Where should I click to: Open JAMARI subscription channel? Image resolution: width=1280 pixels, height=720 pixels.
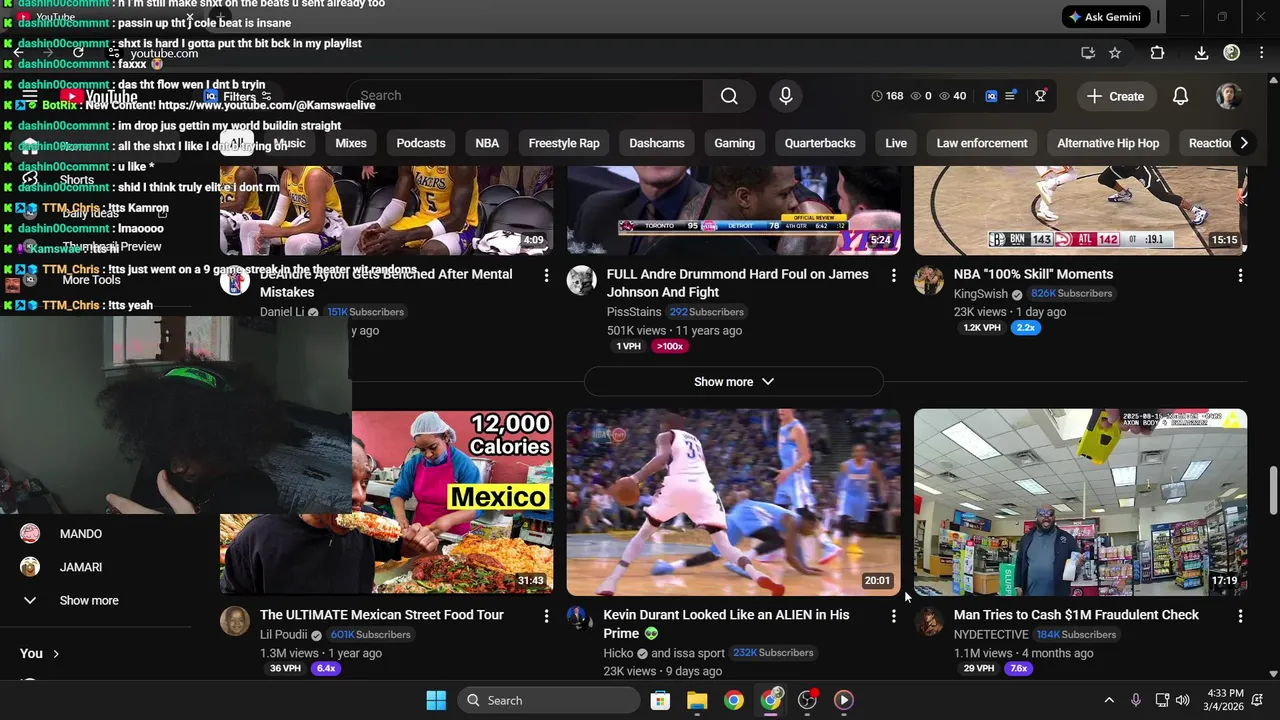click(80, 567)
